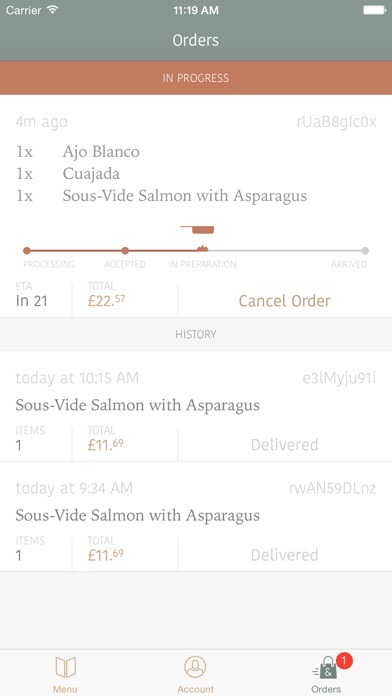Tap the Cuajada order item
The width and height of the screenshot is (392, 696).
point(91,174)
